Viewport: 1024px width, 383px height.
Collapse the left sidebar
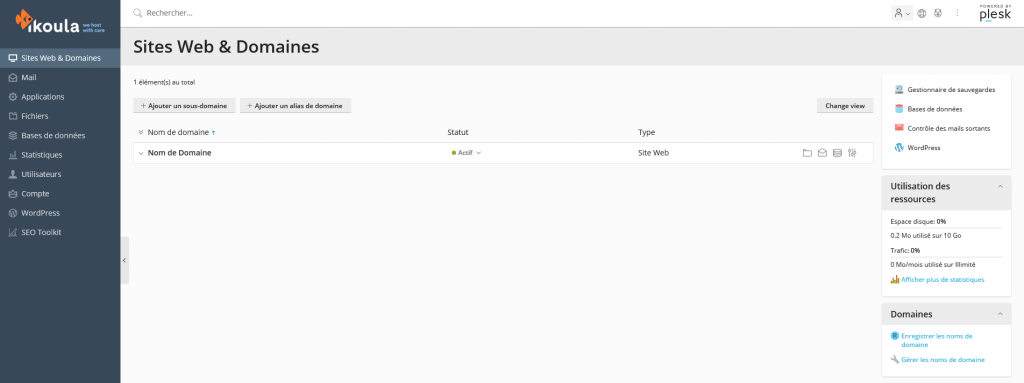coord(125,260)
